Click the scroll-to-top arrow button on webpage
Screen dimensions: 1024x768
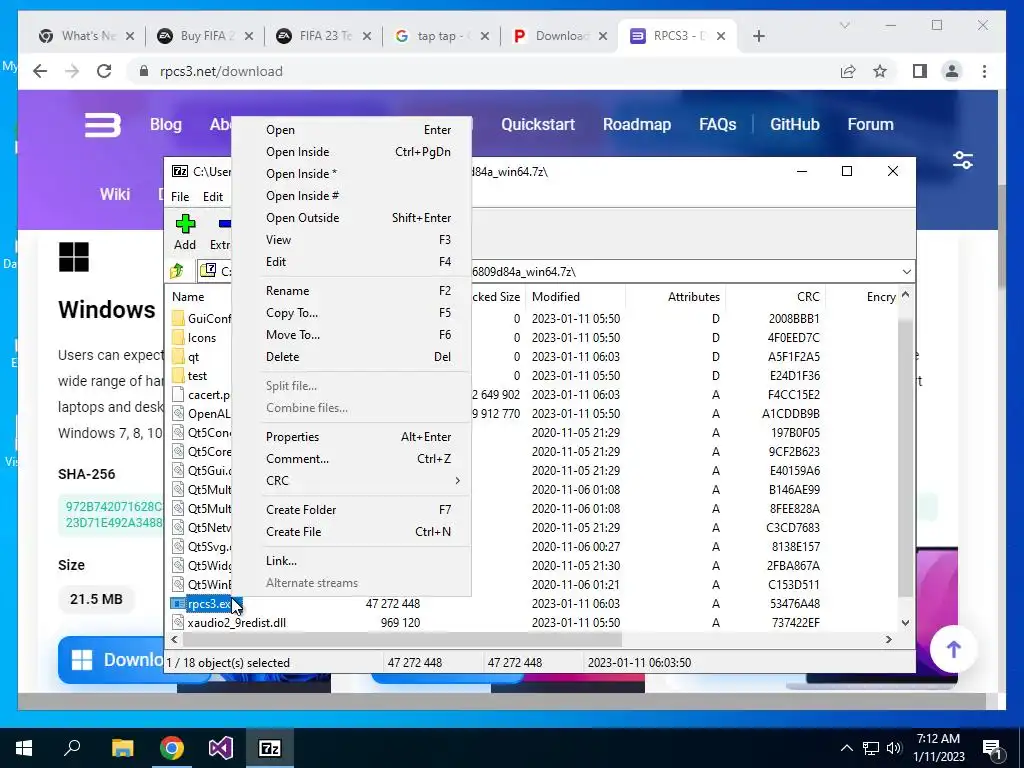953,649
